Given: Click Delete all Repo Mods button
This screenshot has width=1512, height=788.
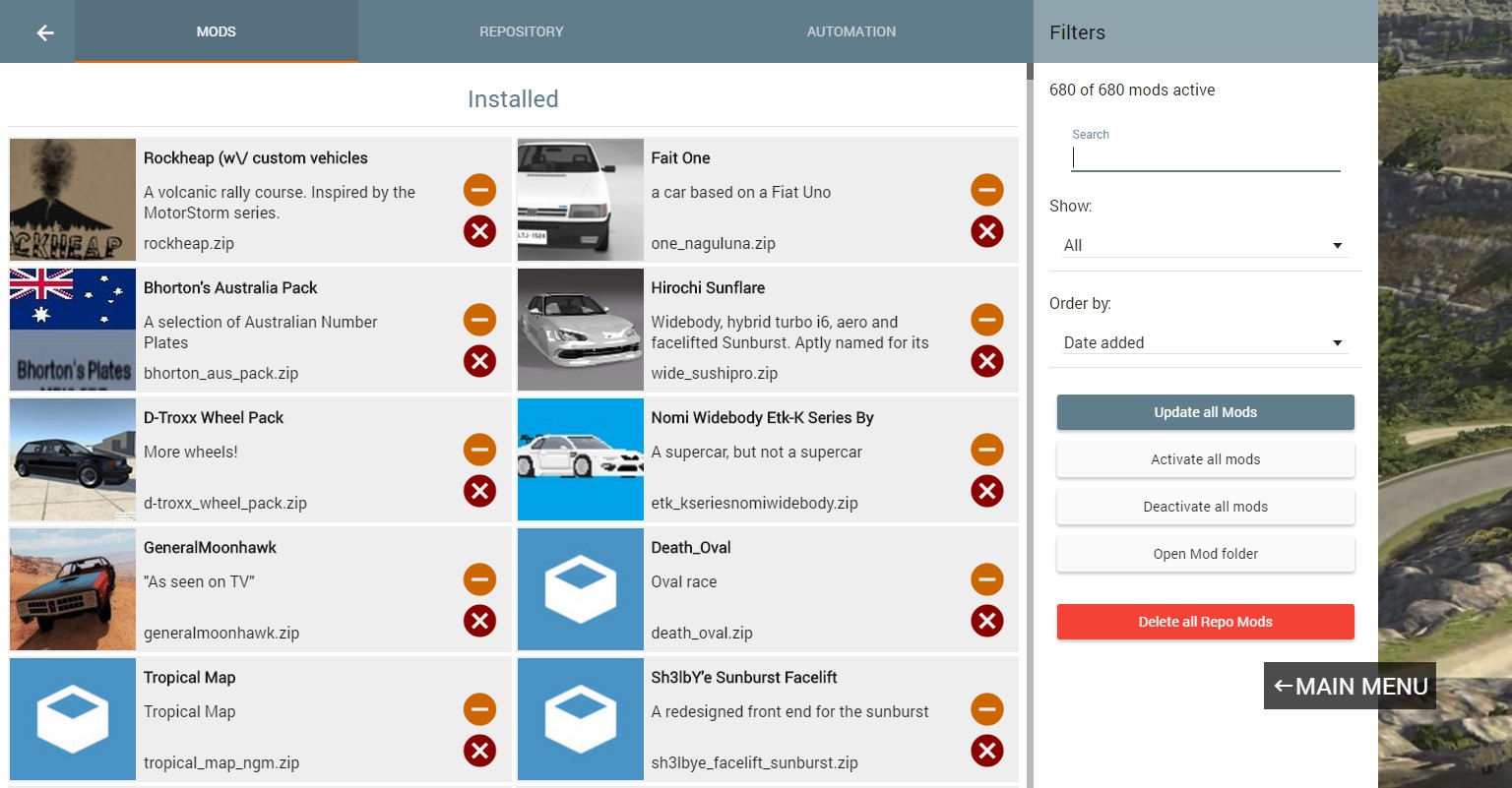Looking at the screenshot, I should 1205,622.
